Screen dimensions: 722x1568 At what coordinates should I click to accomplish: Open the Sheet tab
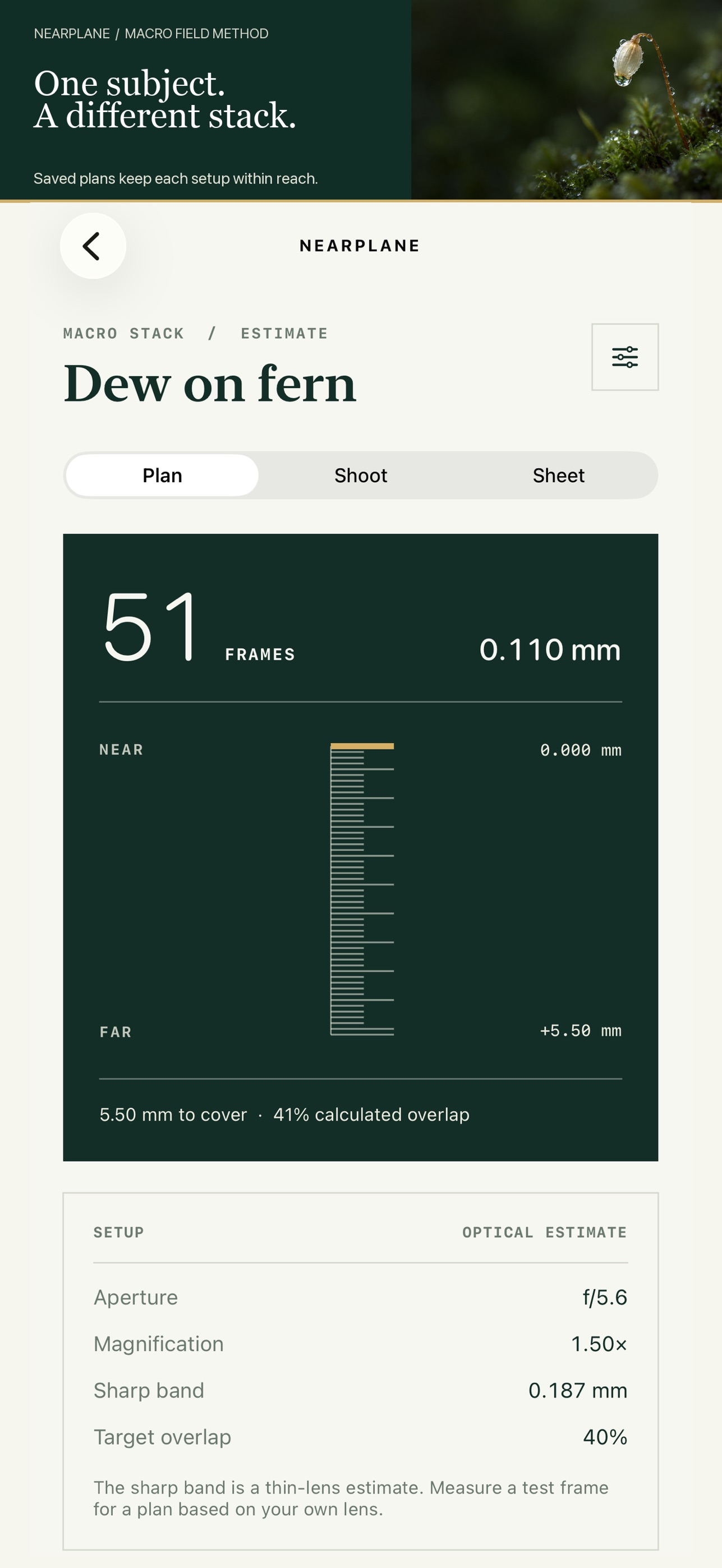pyautogui.click(x=558, y=476)
